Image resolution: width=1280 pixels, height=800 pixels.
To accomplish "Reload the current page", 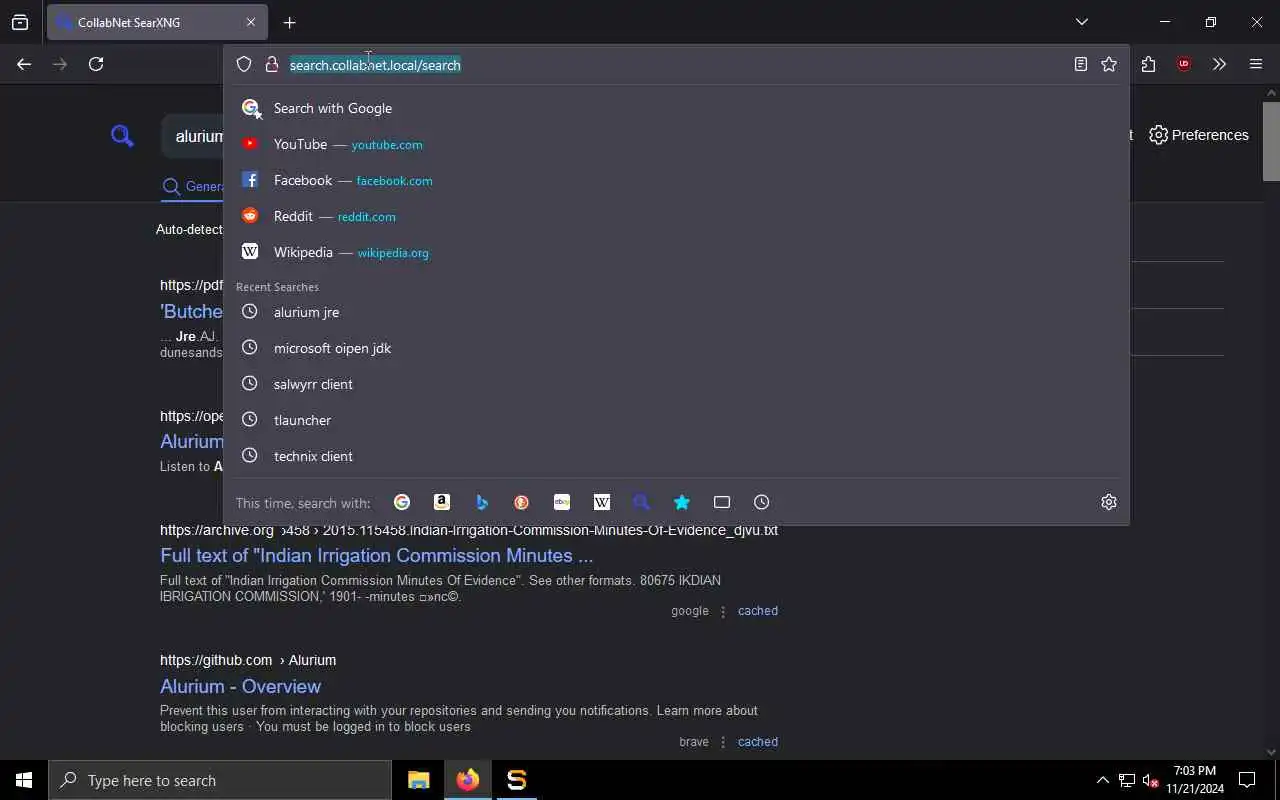I will pyautogui.click(x=96, y=64).
